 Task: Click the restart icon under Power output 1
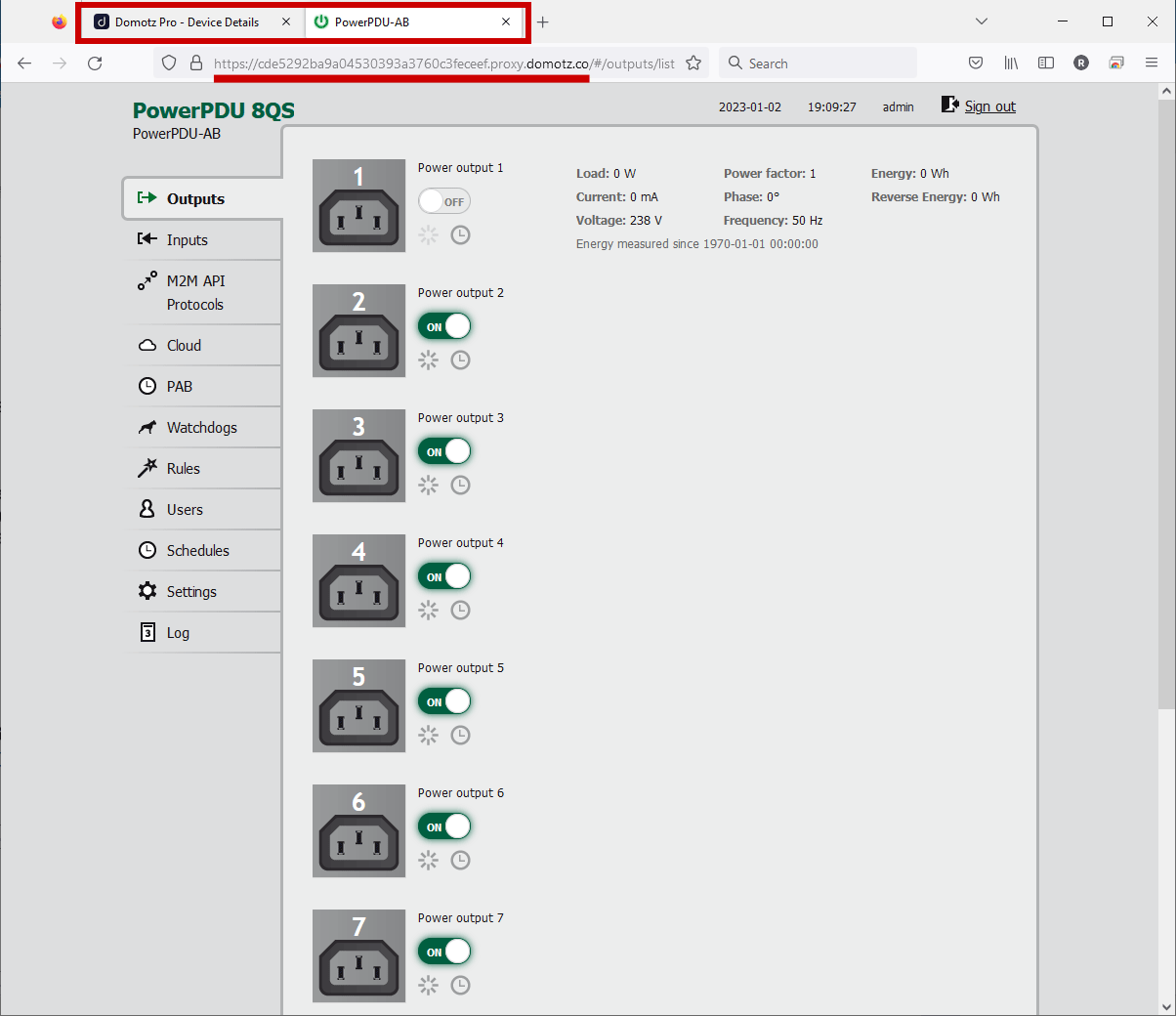[x=429, y=234]
